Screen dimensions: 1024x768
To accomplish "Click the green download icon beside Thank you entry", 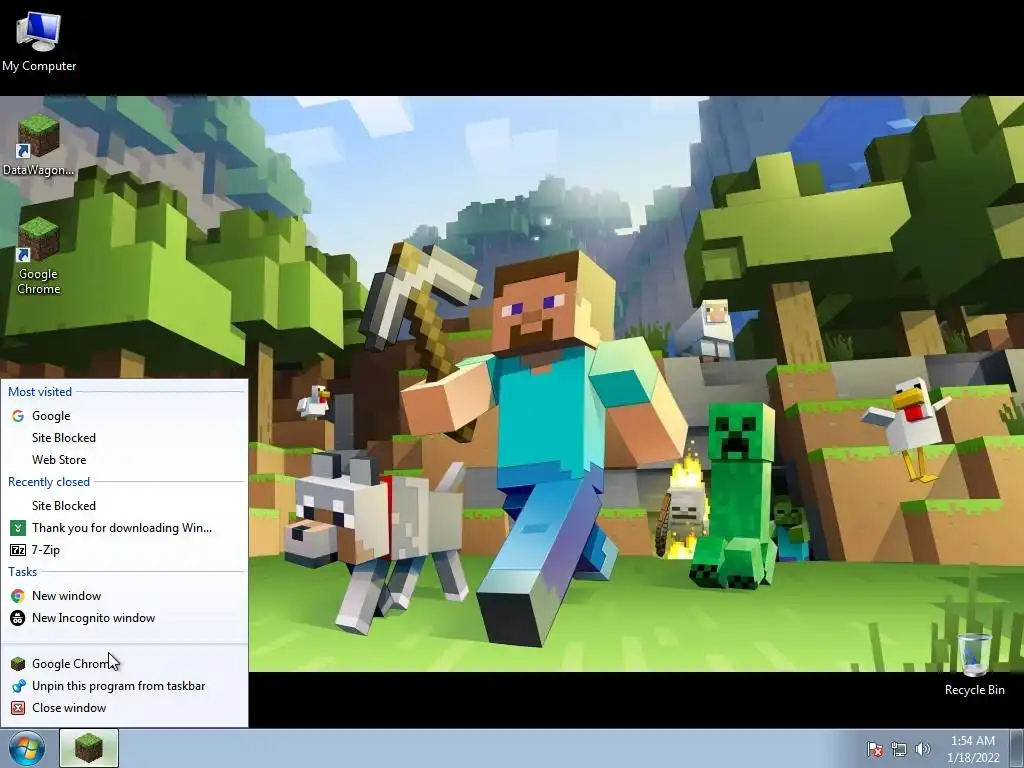I will (18, 528).
